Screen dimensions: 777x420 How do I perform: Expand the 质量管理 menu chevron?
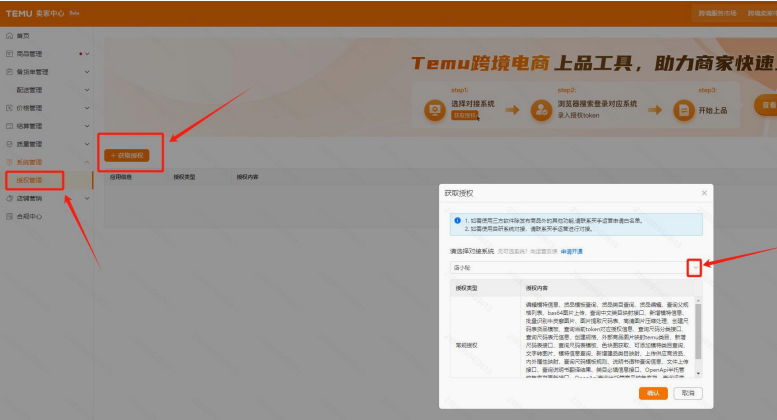(x=87, y=144)
